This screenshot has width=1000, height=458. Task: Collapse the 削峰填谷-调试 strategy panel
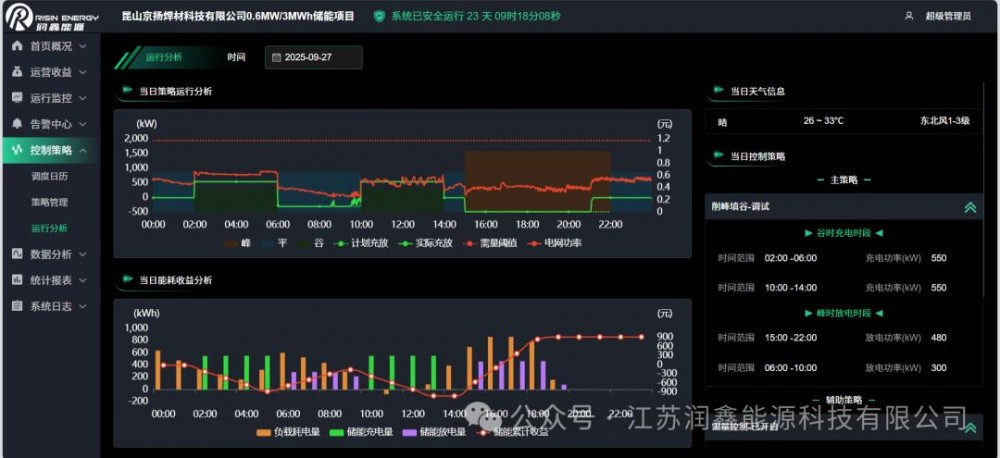click(969, 207)
